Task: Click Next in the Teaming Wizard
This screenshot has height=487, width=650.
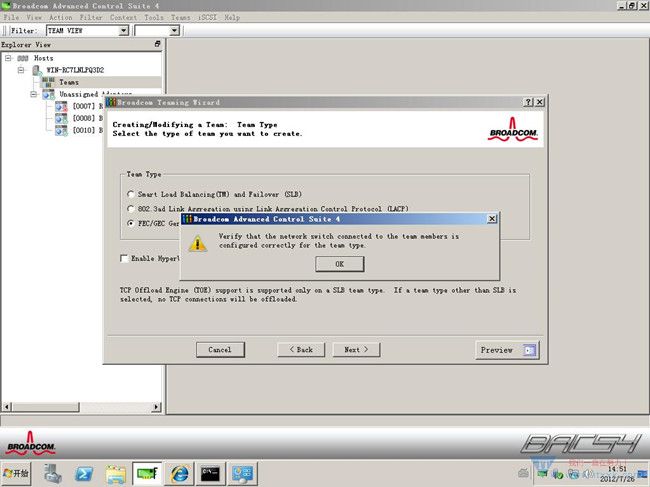Action: (x=356, y=350)
